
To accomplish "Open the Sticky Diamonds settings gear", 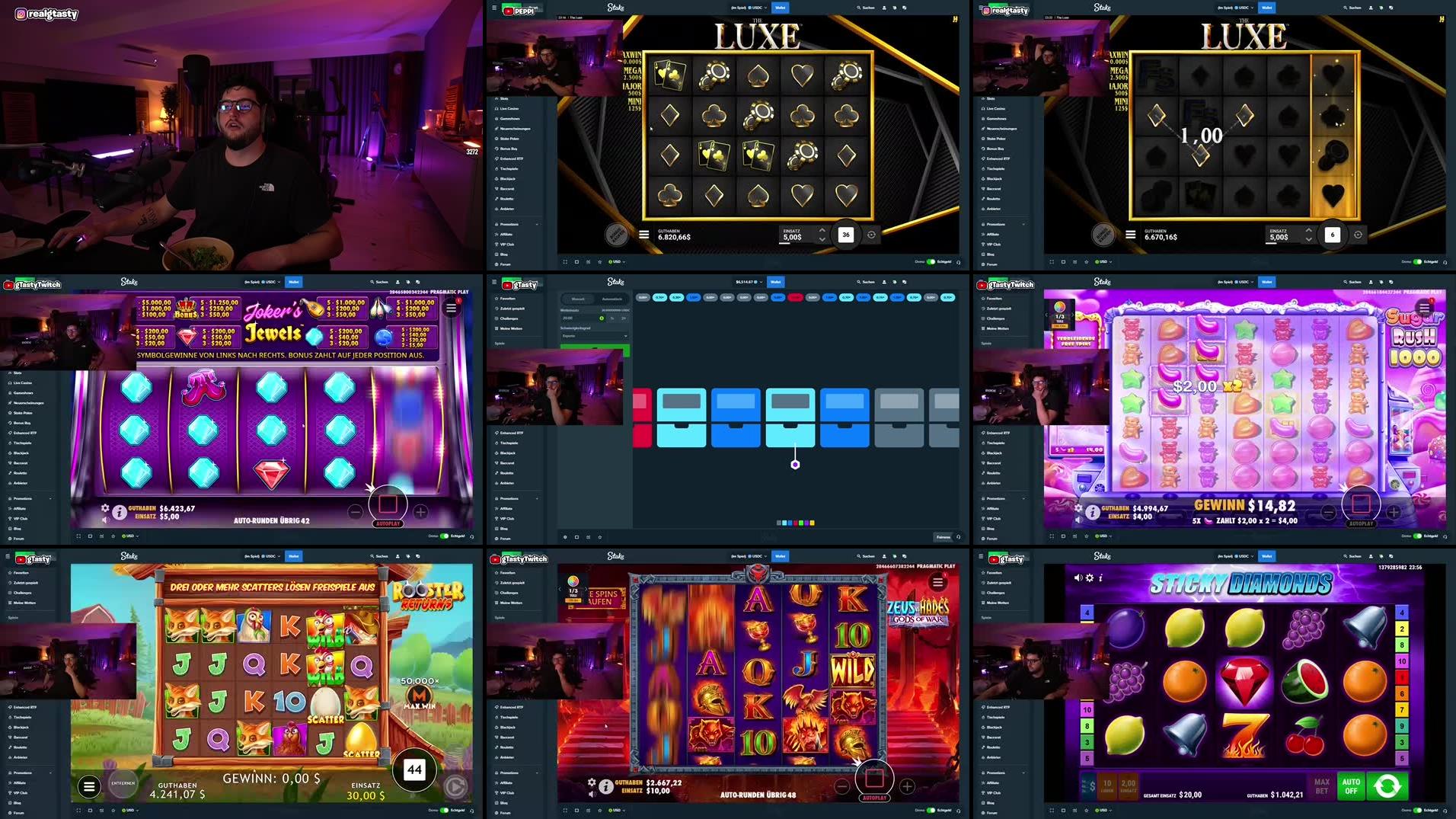I will point(1090,577).
